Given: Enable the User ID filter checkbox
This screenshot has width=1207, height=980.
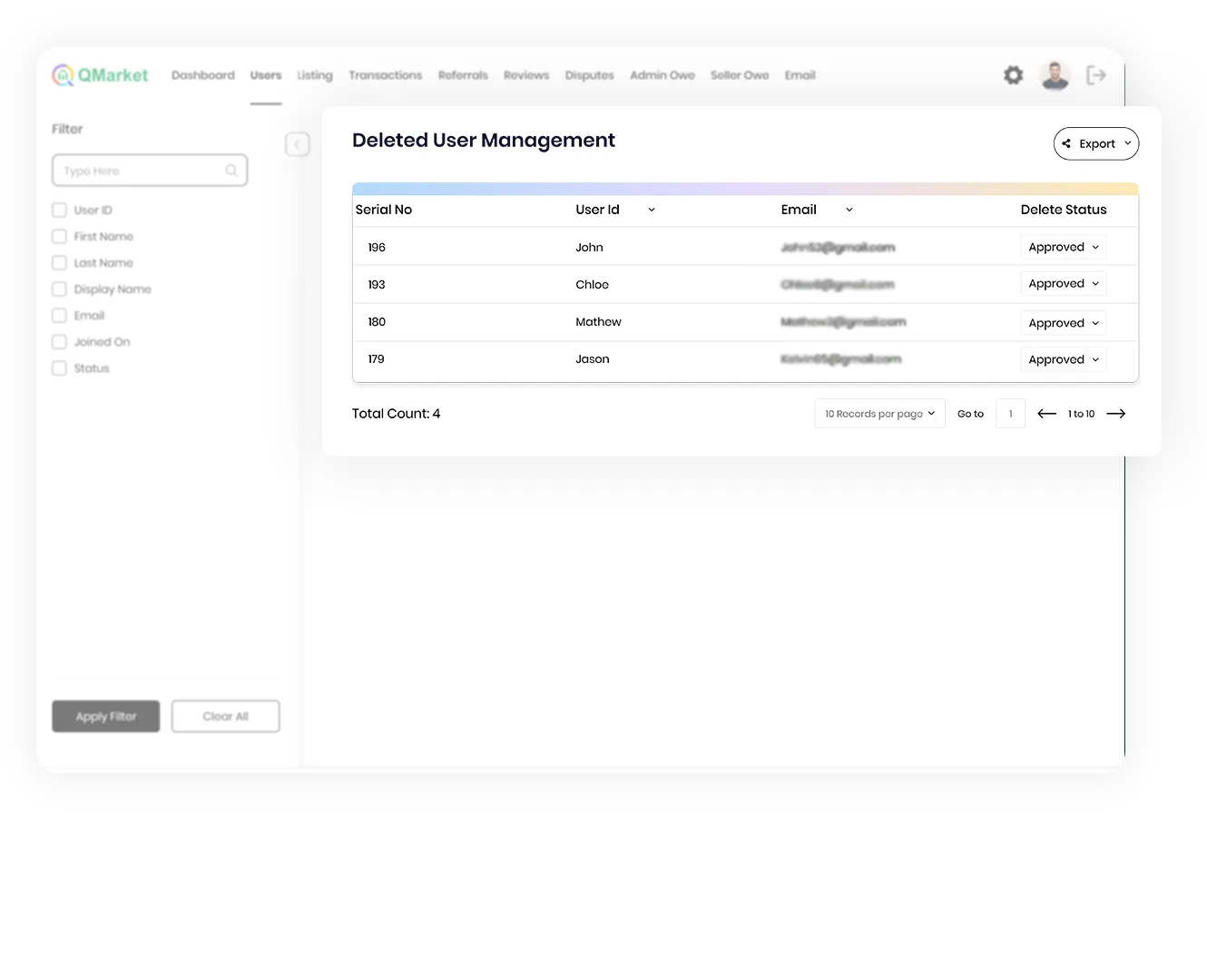Looking at the screenshot, I should (x=60, y=211).
